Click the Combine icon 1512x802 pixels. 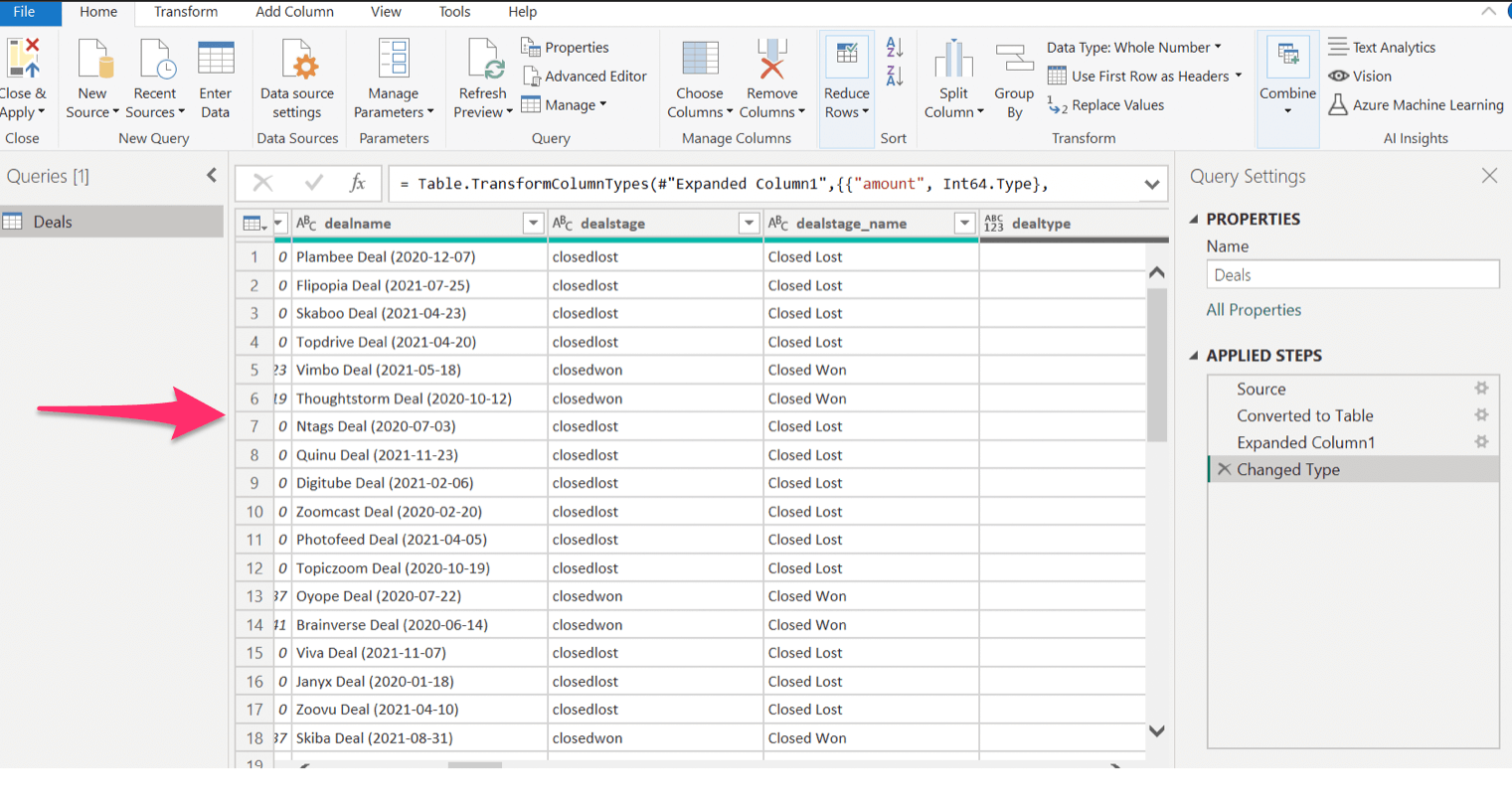point(1287,55)
